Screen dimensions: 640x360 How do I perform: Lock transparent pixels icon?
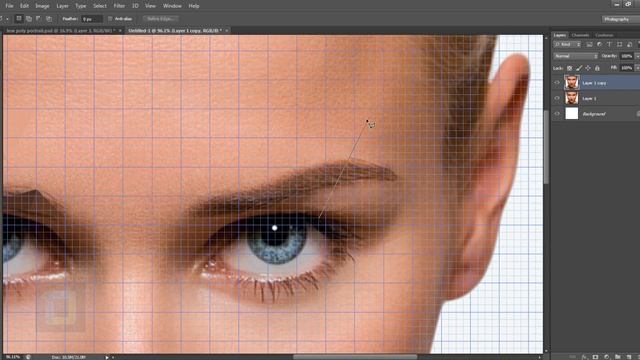(569, 68)
